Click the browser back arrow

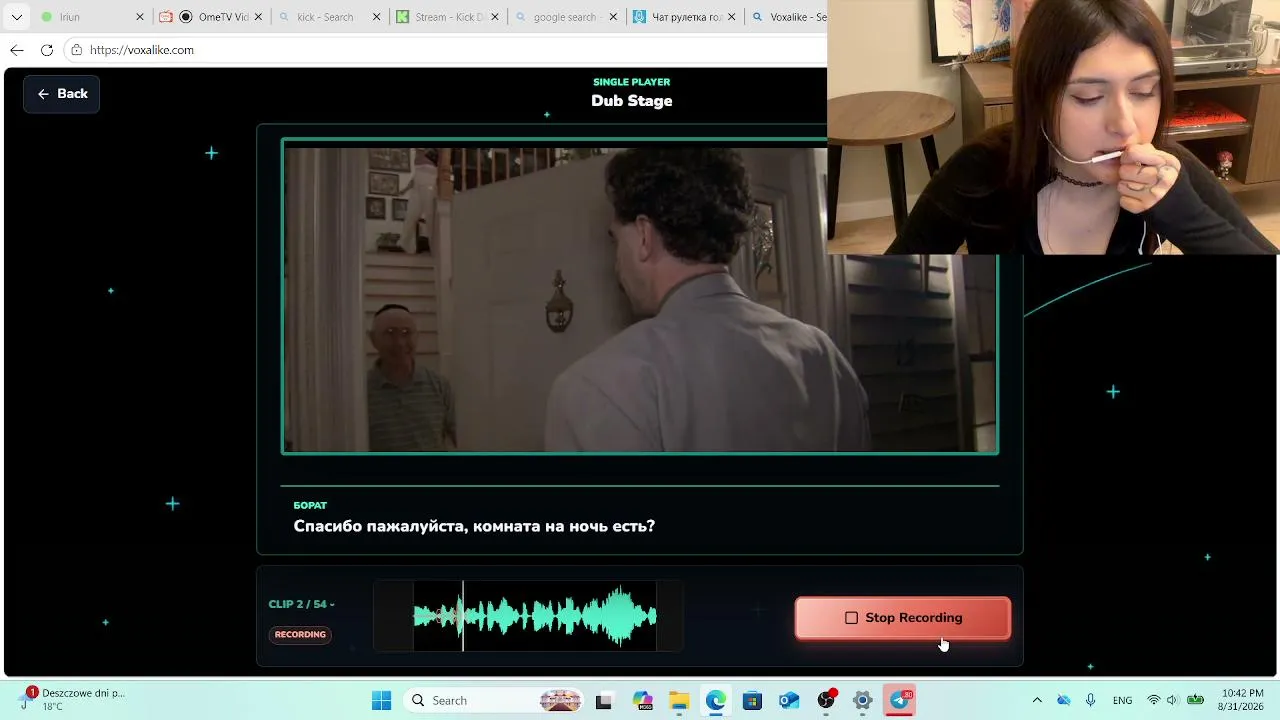point(17,50)
